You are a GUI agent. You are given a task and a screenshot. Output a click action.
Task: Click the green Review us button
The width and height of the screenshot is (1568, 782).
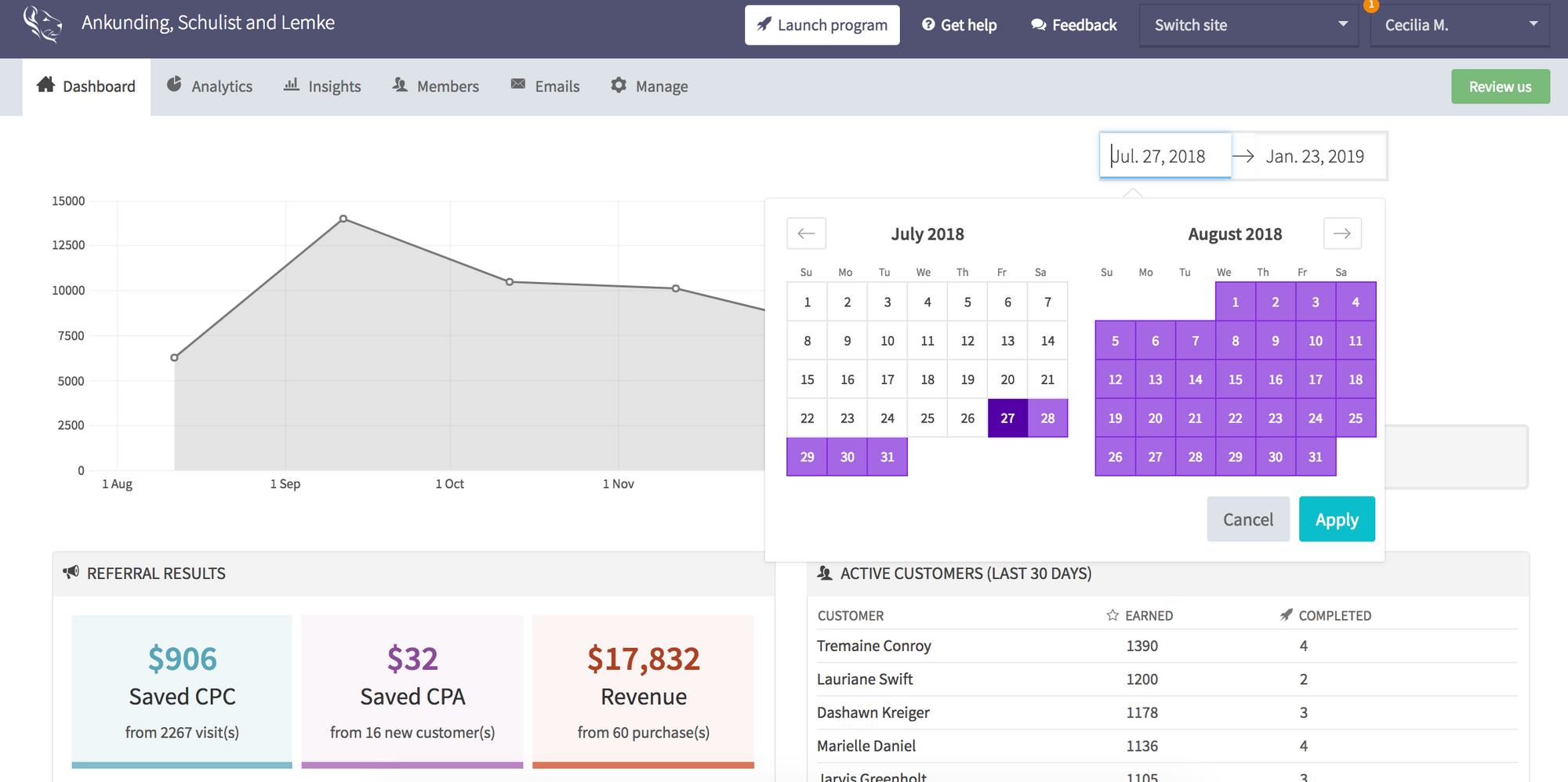click(x=1500, y=86)
